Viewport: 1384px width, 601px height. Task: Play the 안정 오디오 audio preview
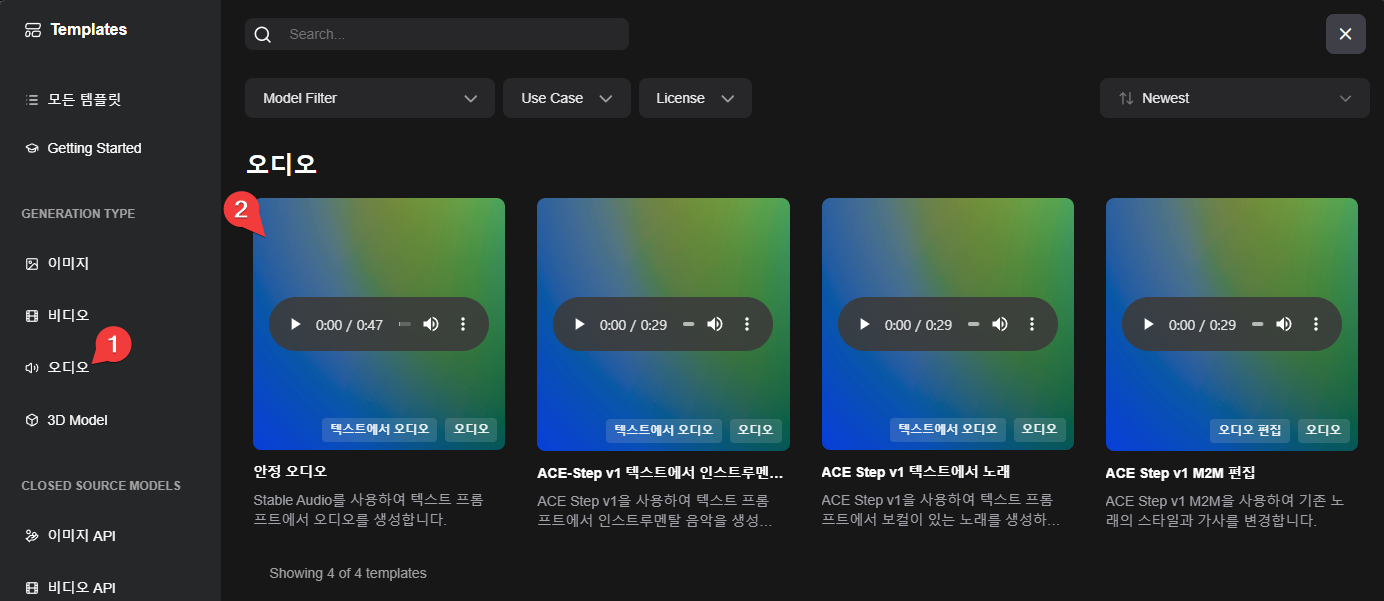(x=295, y=324)
